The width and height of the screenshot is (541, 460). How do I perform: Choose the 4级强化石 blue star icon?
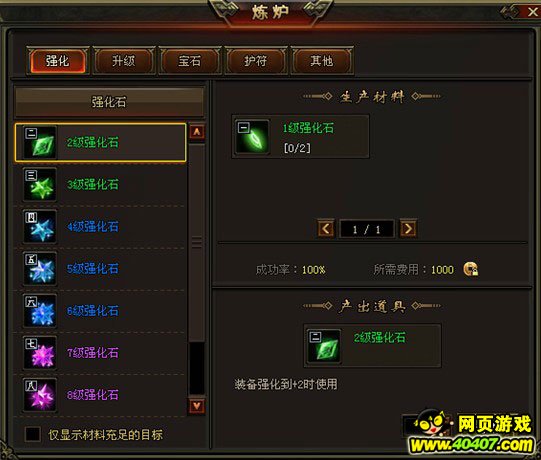coord(40,227)
